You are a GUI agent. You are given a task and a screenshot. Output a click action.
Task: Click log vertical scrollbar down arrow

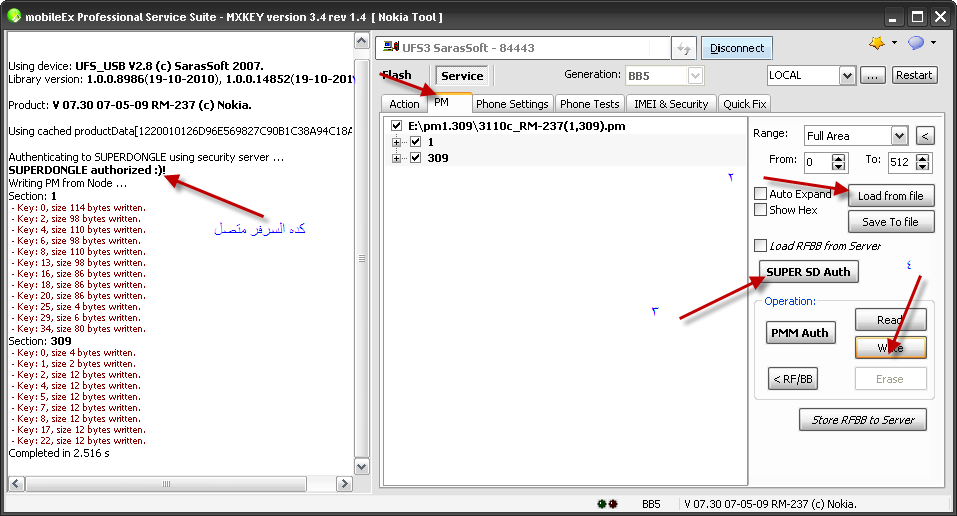361,467
